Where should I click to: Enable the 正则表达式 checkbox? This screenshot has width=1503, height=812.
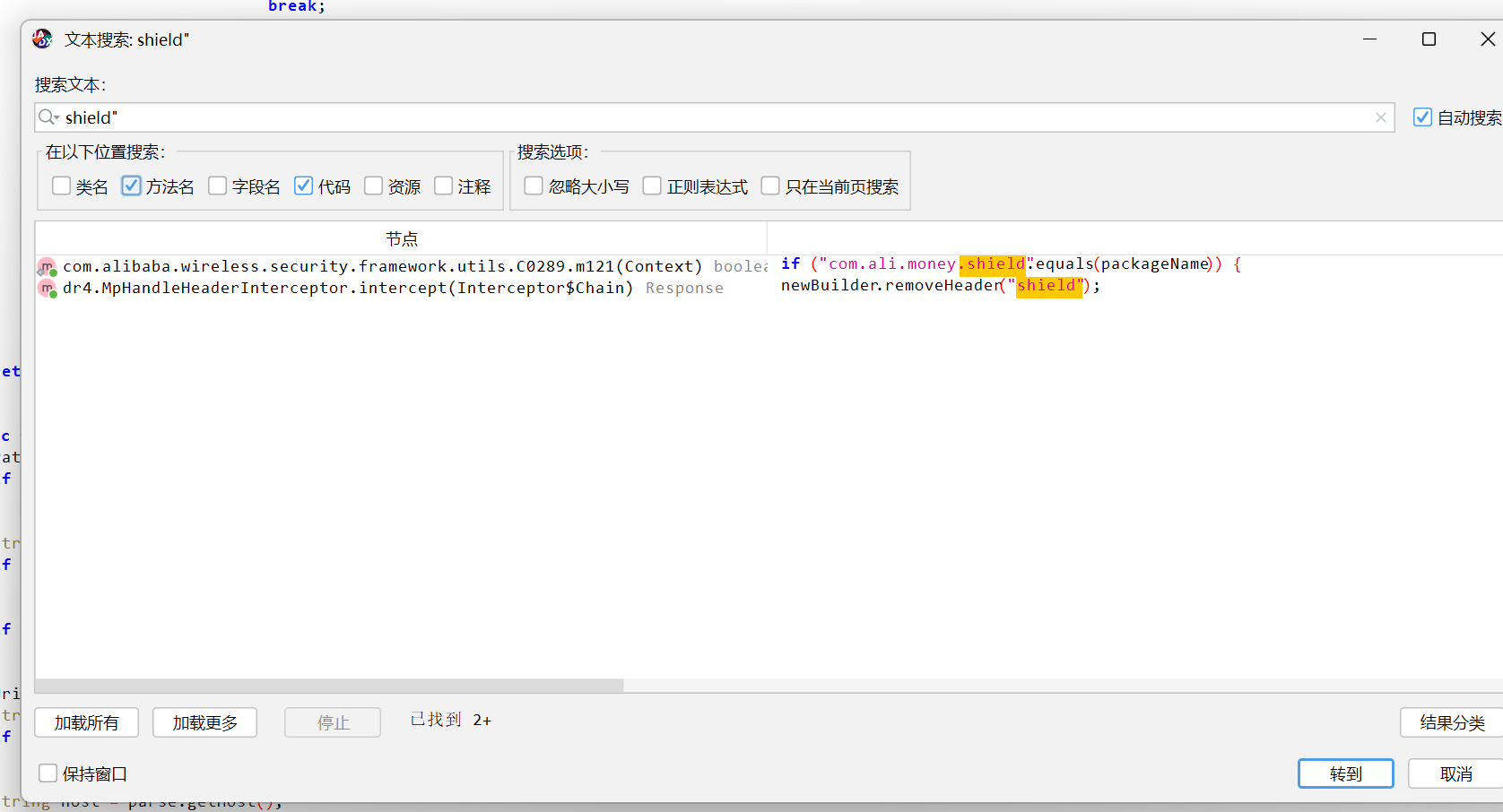click(x=652, y=186)
